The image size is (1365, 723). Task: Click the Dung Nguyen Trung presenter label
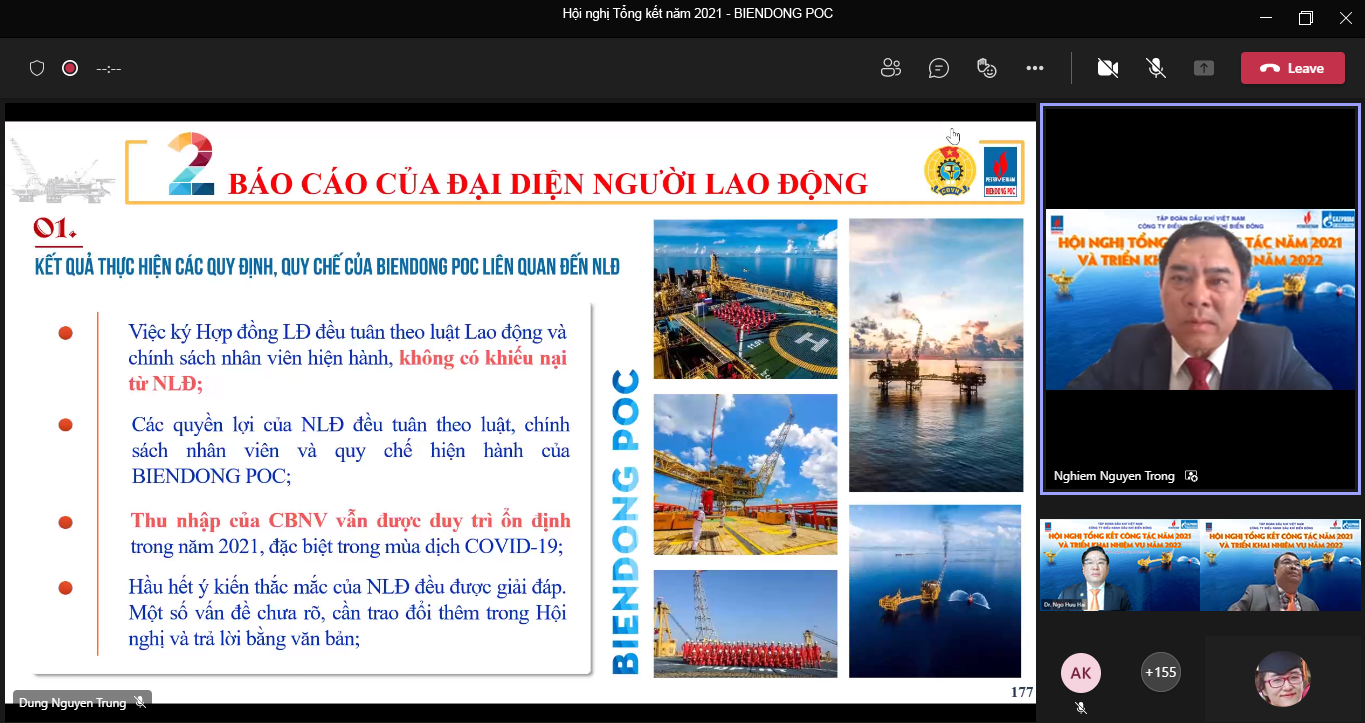[x=72, y=703]
